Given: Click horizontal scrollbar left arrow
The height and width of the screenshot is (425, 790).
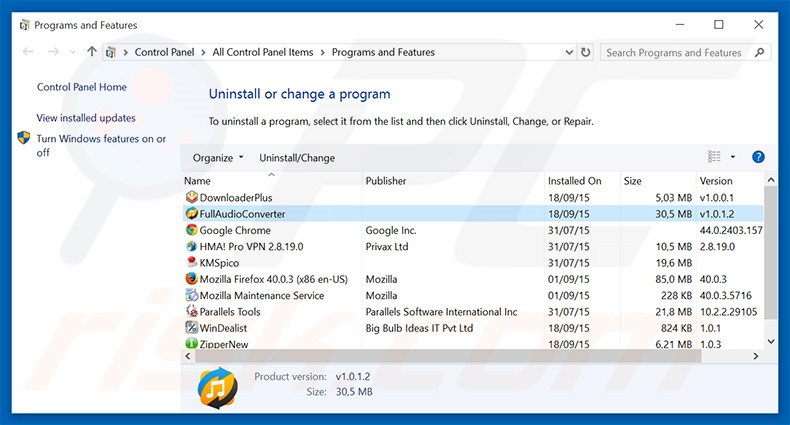Looking at the screenshot, I should click(x=188, y=356).
